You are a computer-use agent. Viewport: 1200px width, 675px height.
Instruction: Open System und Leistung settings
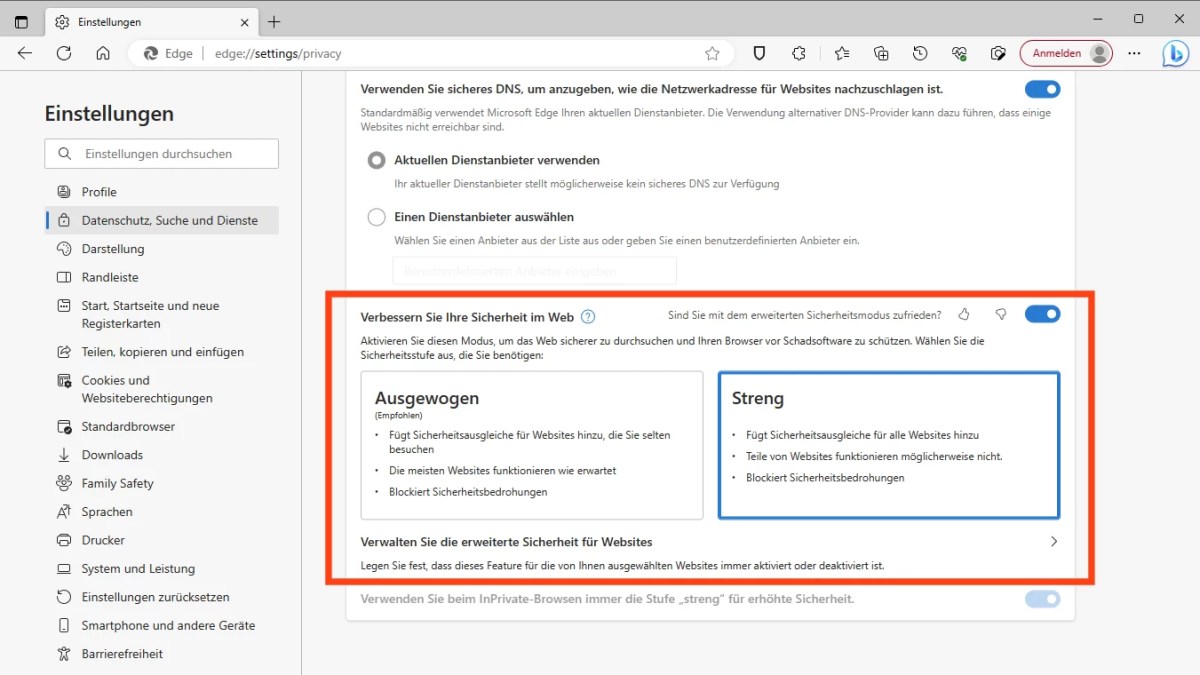[162, 569]
